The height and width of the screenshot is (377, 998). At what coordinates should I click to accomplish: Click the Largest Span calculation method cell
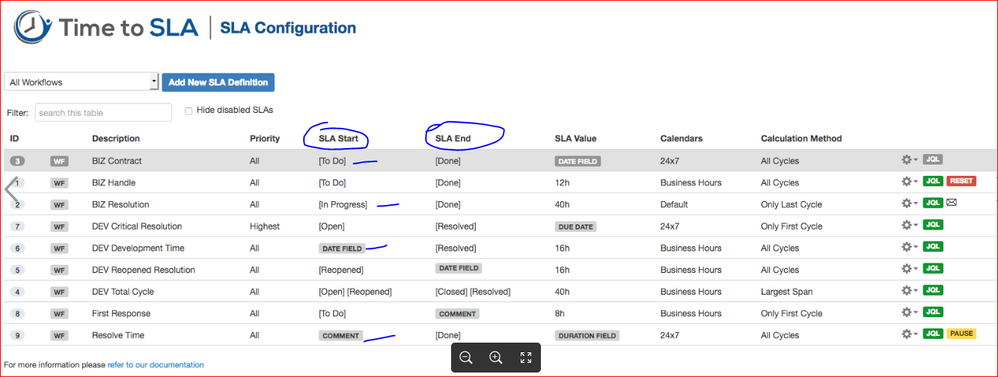pos(787,292)
